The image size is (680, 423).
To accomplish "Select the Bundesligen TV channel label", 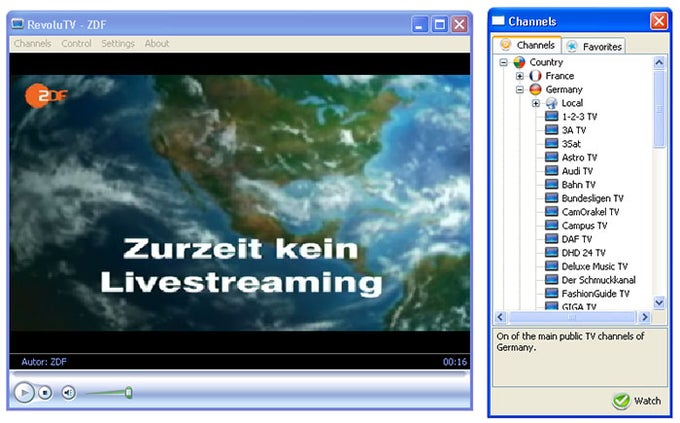I will 592,198.
